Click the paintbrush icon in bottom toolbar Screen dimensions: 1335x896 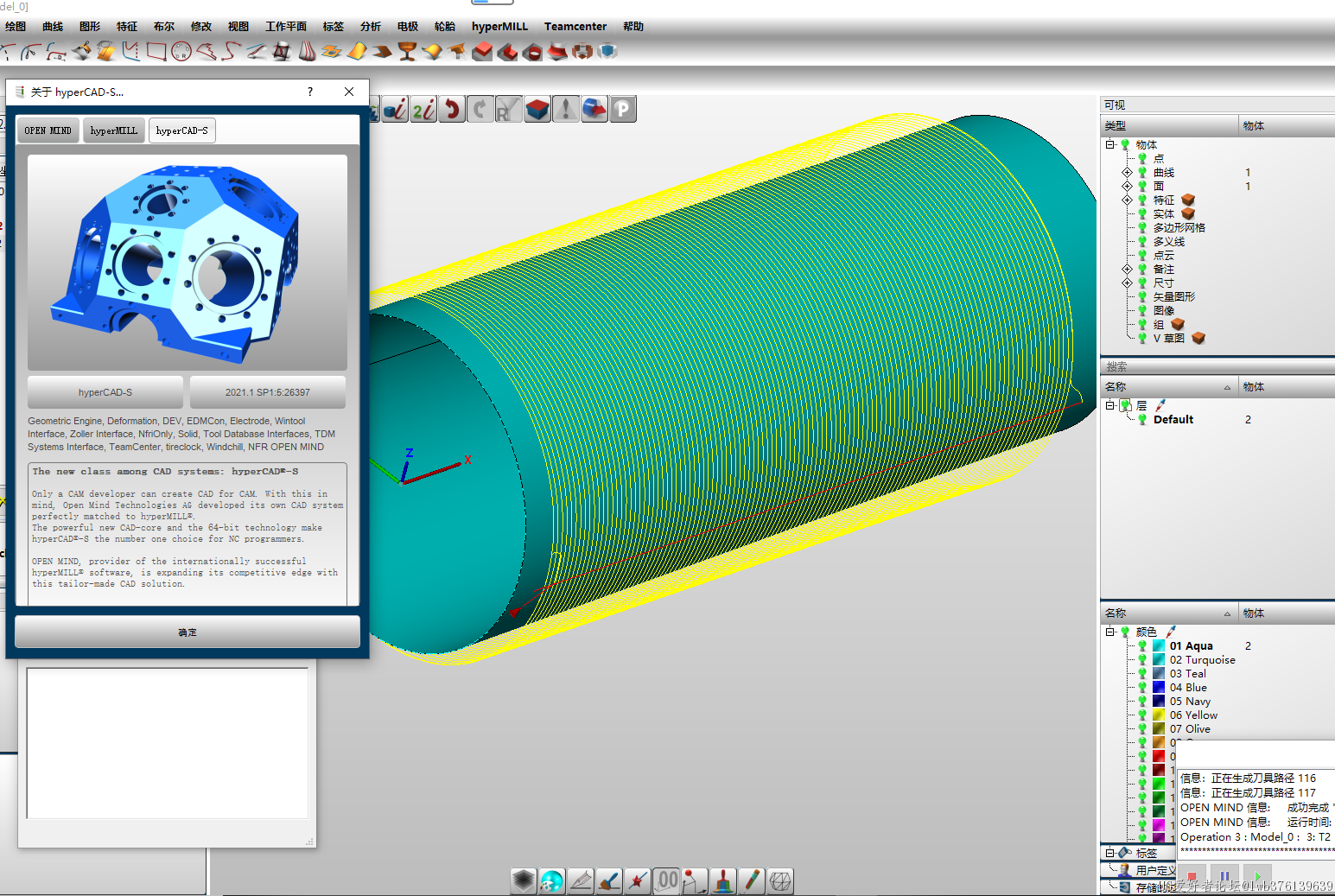tap(609, 881)
